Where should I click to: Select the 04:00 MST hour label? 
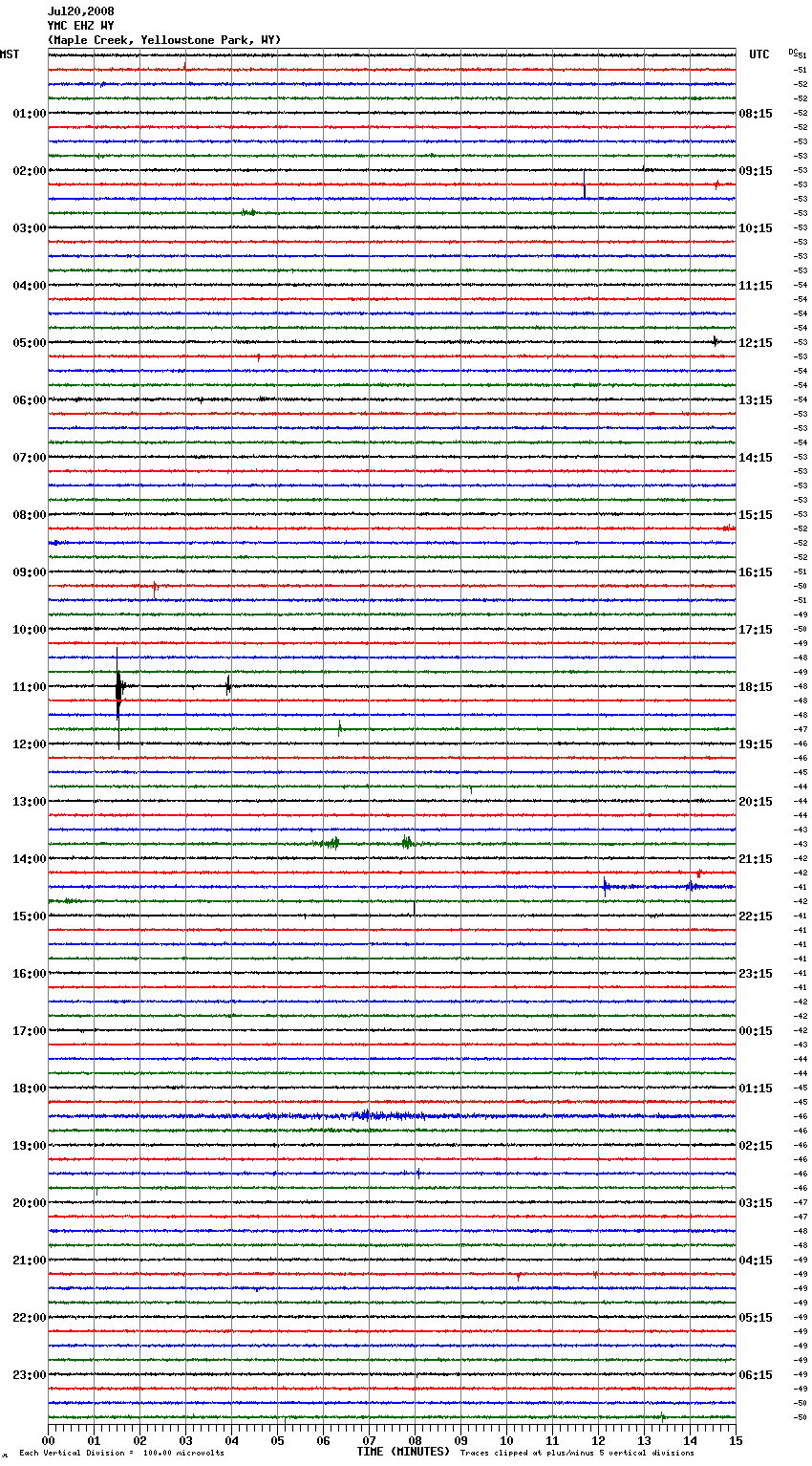(29, 286)
